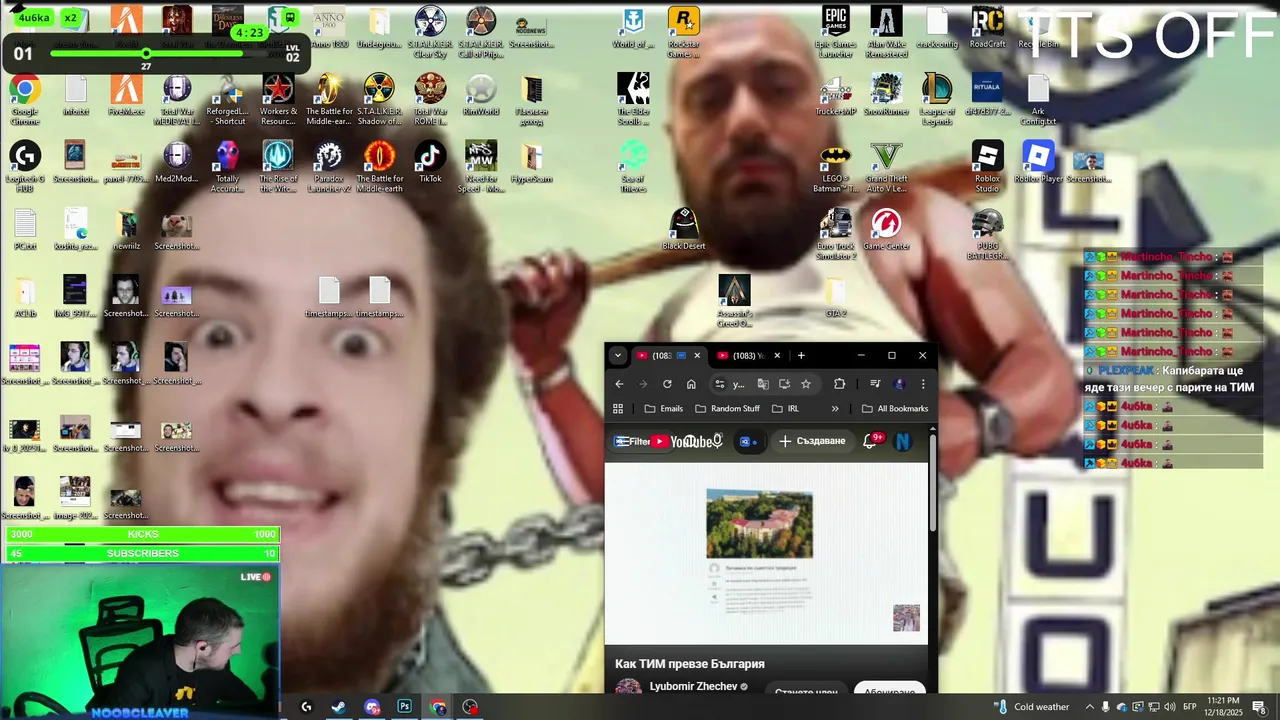Open the Ark Config.txt file
The width and height of the screenshot is (1280, 720).
(x=1038, y=98)
